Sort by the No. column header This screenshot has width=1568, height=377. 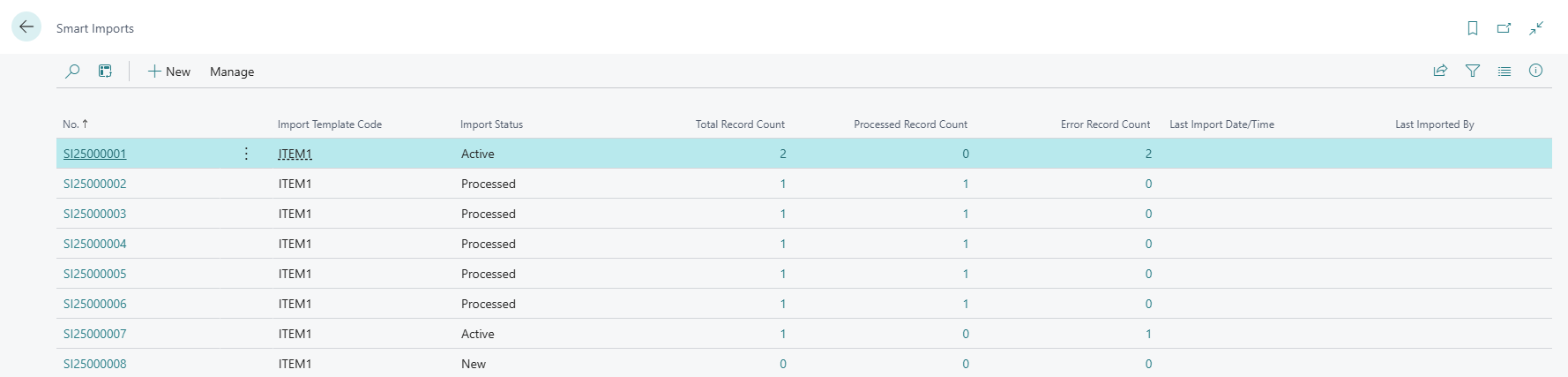pos(75,124)
